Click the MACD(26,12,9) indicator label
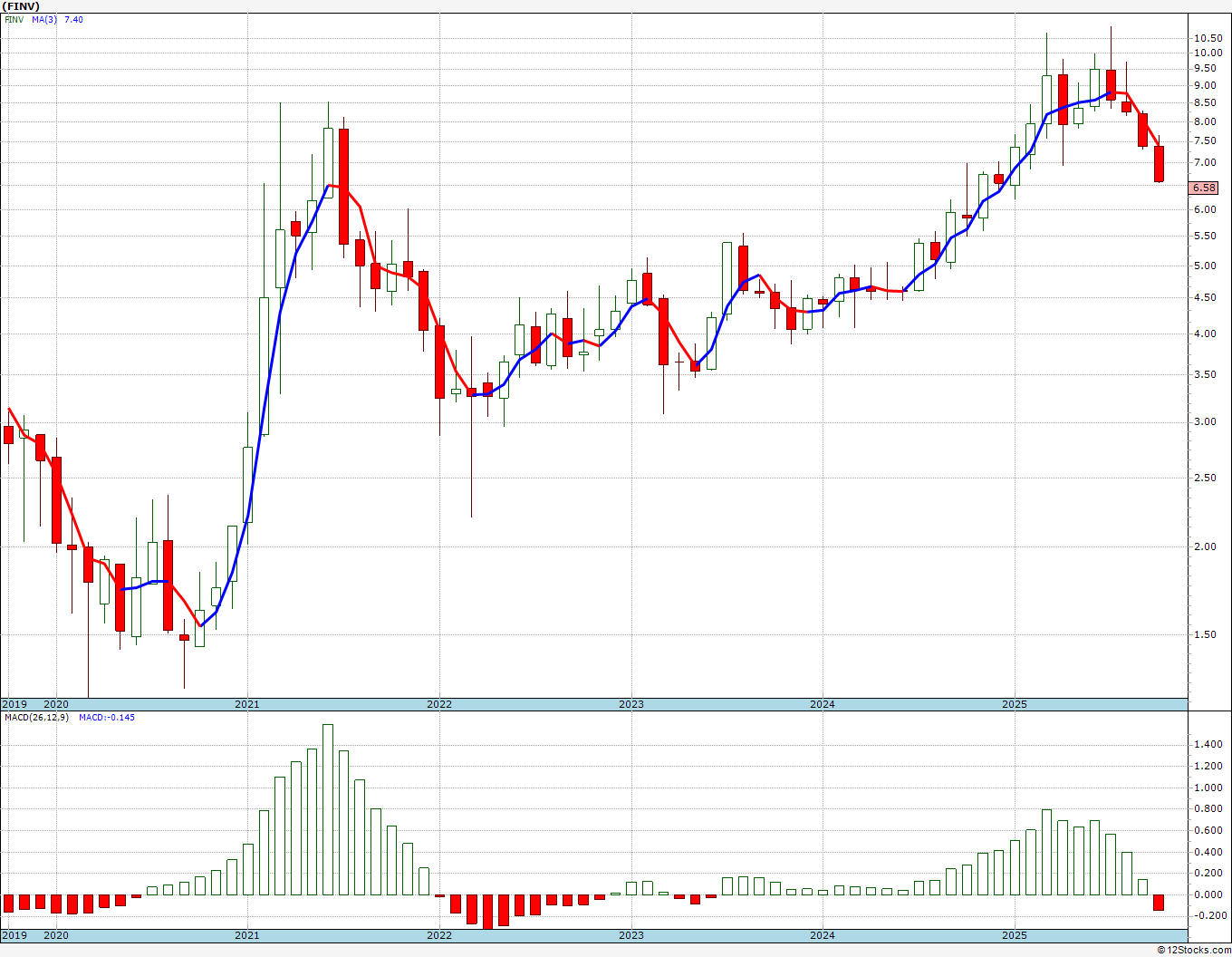The height and width of the screenshot is (957, 1232). (x=36, y=717)
